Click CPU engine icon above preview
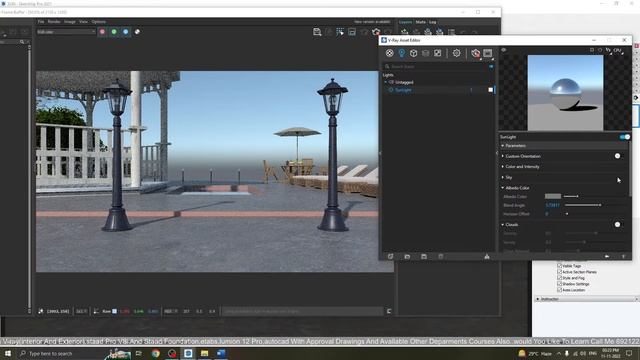Viewport: 640px width, 360px height. click(x=617, y=50)
